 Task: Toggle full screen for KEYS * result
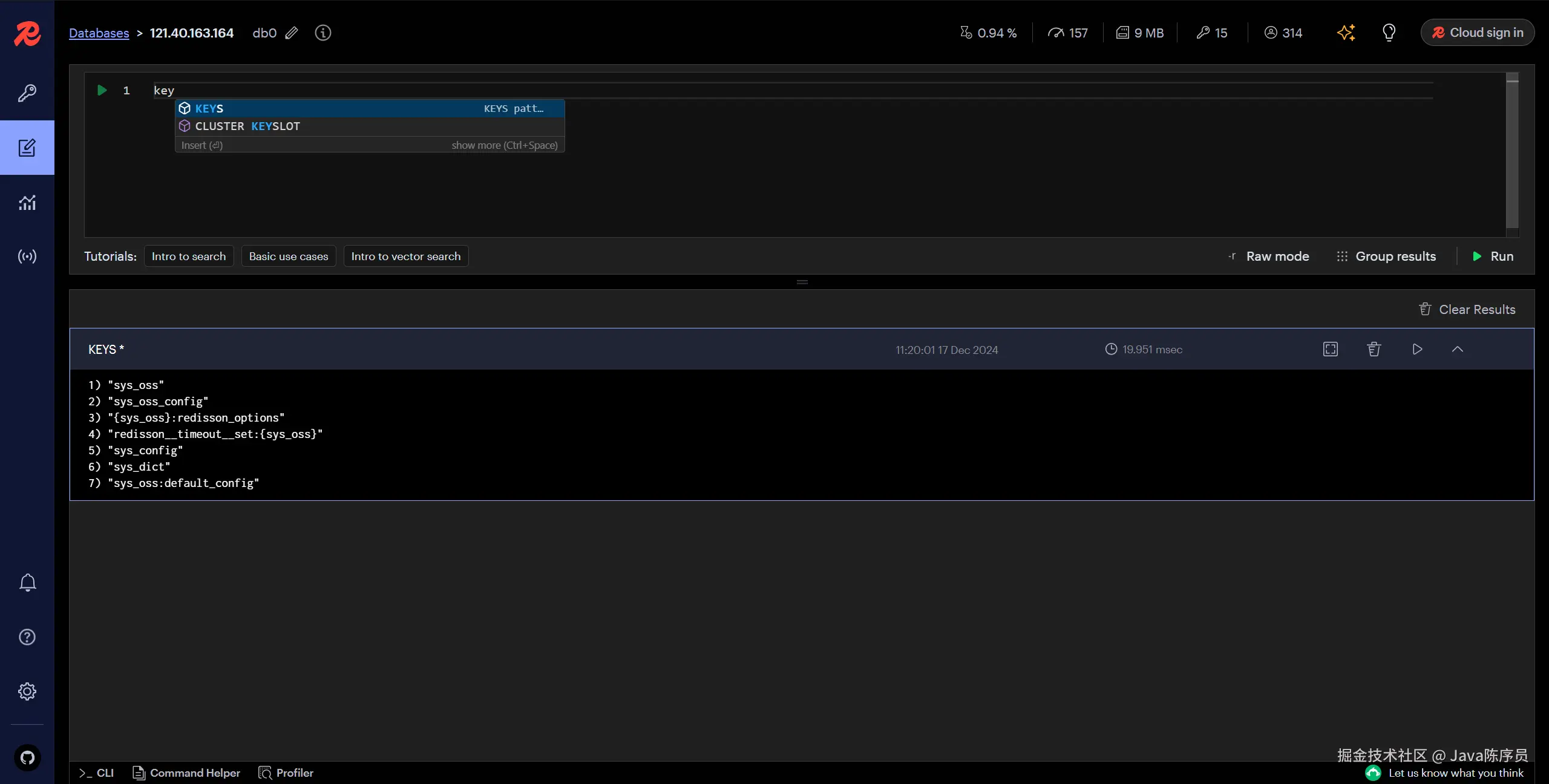(x=1330, y=349)
